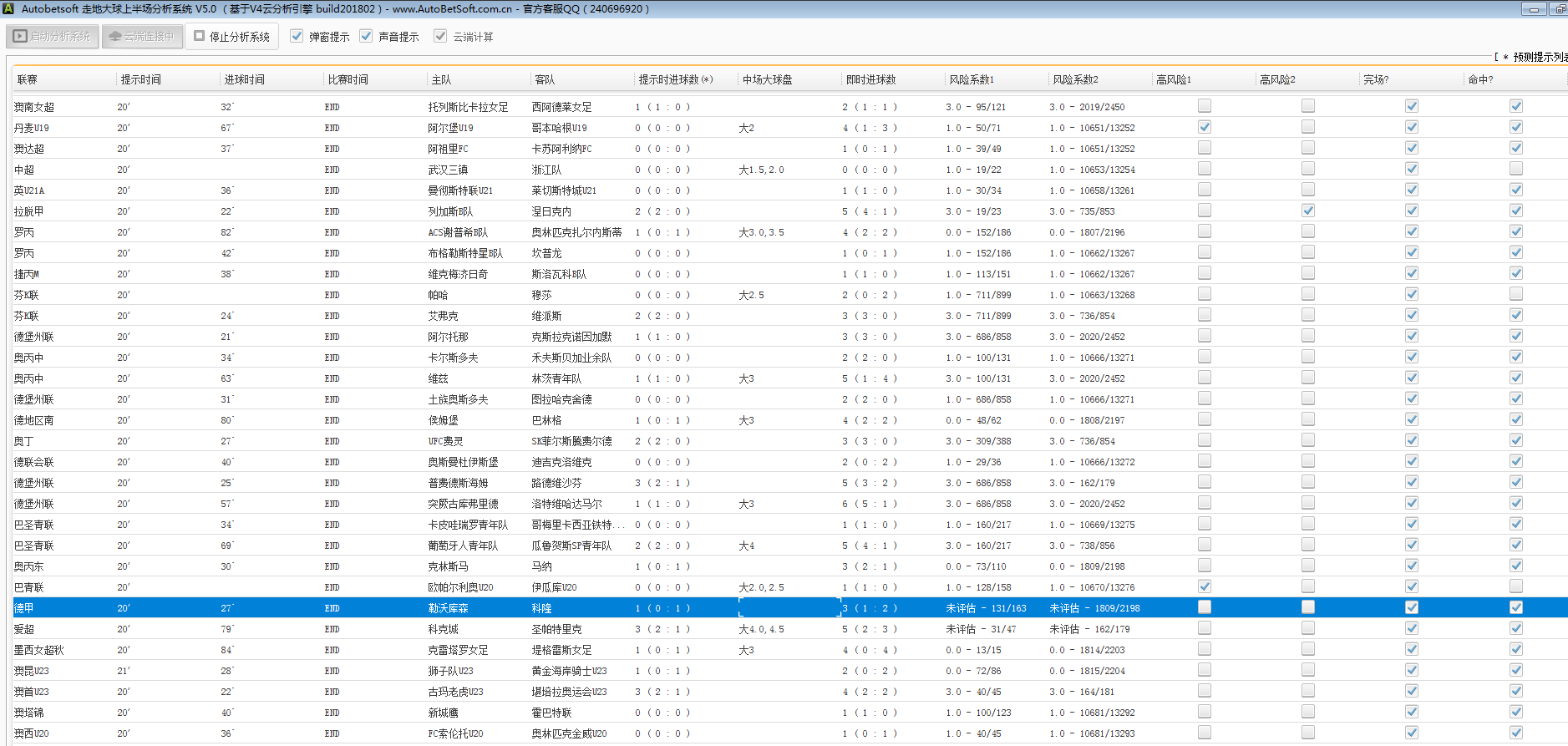Minimize the Autobetsoft window
This screenshot has width=1568, height=746.
point(1533,9)
